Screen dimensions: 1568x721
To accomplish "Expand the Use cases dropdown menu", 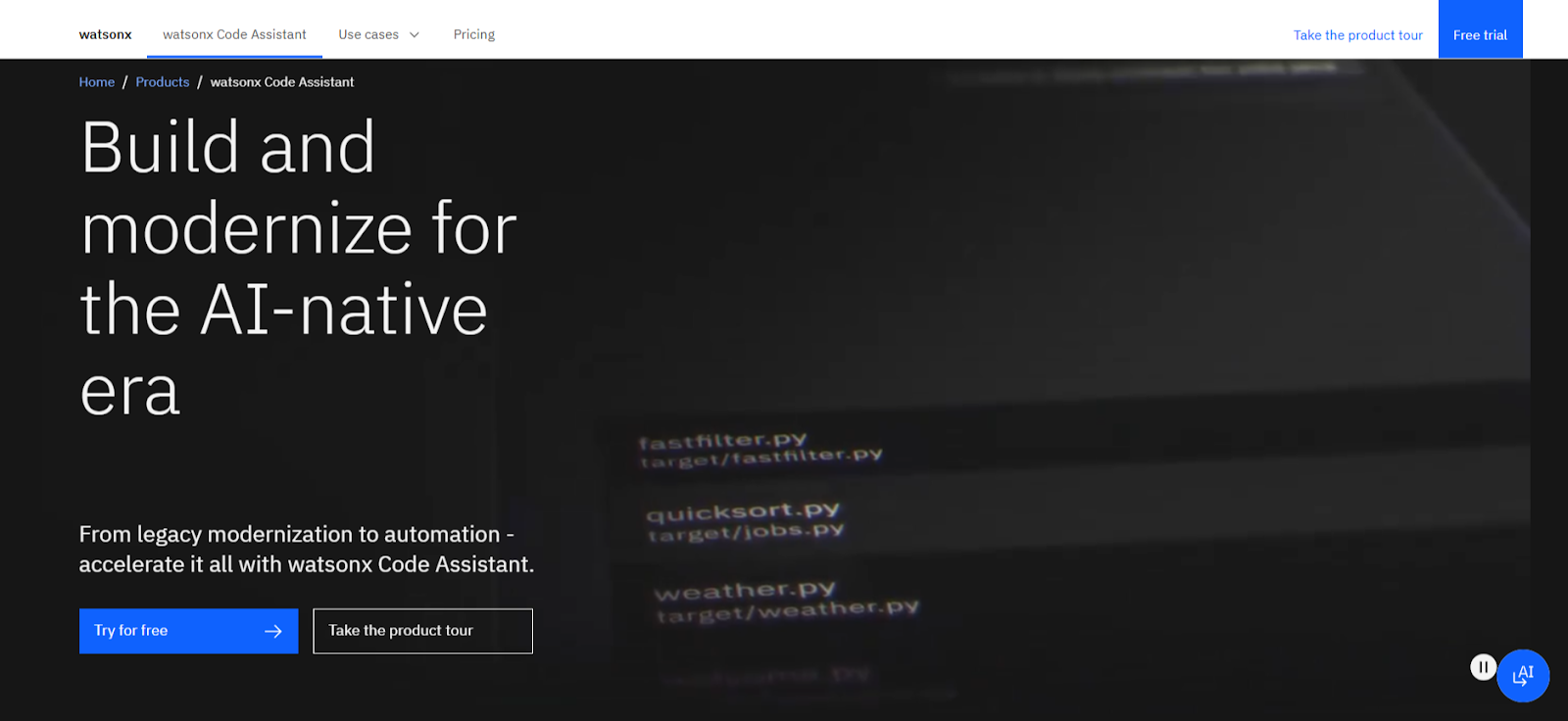I will click(379, 34).
